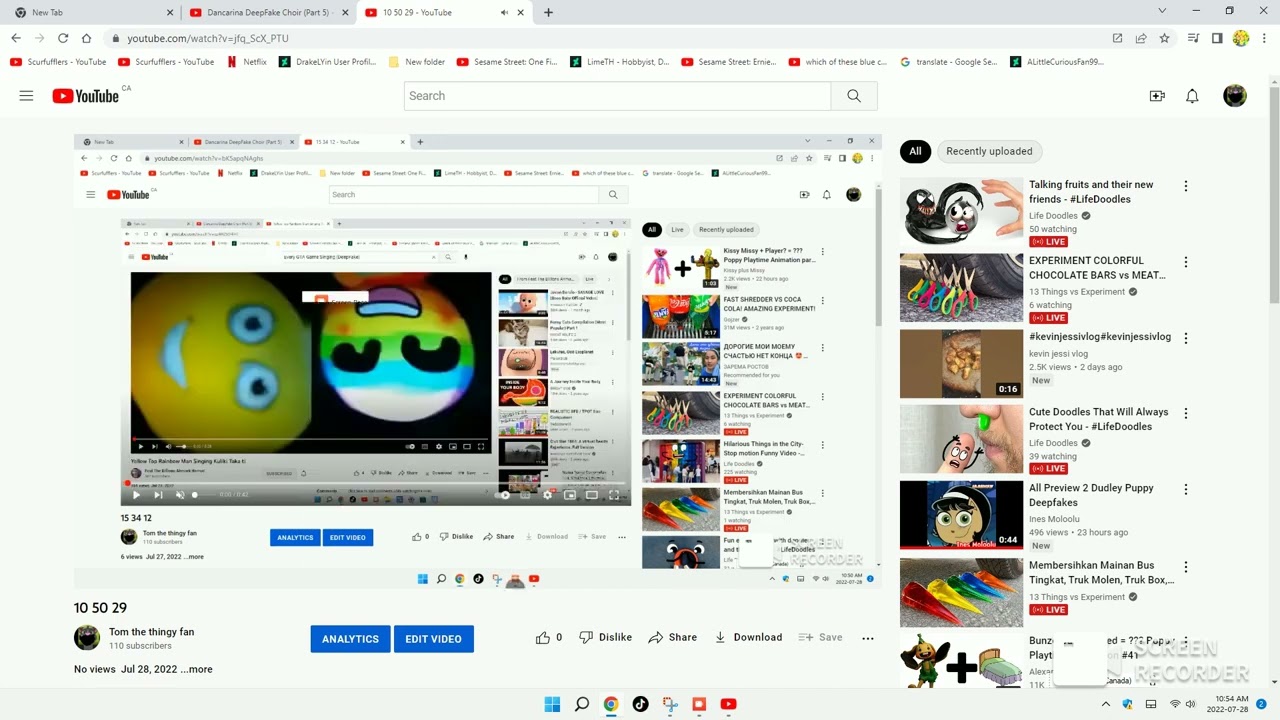1280x720 pixels.
Task: Open the All Preview 2 Dudley Puppy thumbnail
Action: point(961,515)
